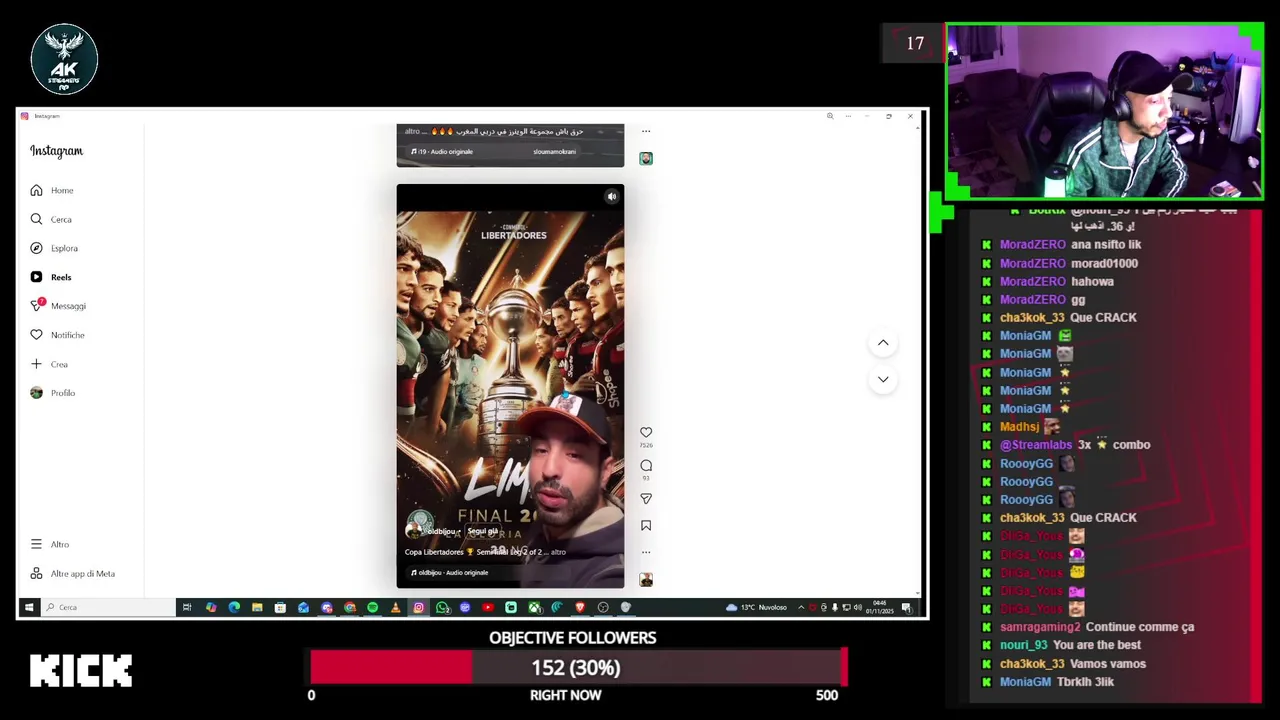The width and height of the screenshot is (1280, 720).
Task: Go to previous reel with up arrow
Action: 883,343
